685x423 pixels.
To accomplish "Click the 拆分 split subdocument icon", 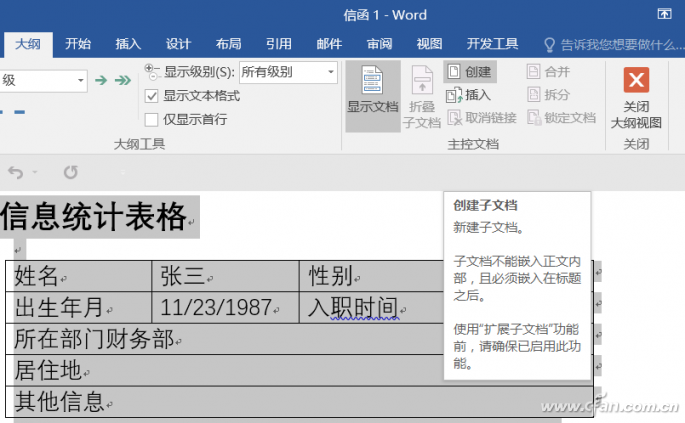I will coord(533,94).
